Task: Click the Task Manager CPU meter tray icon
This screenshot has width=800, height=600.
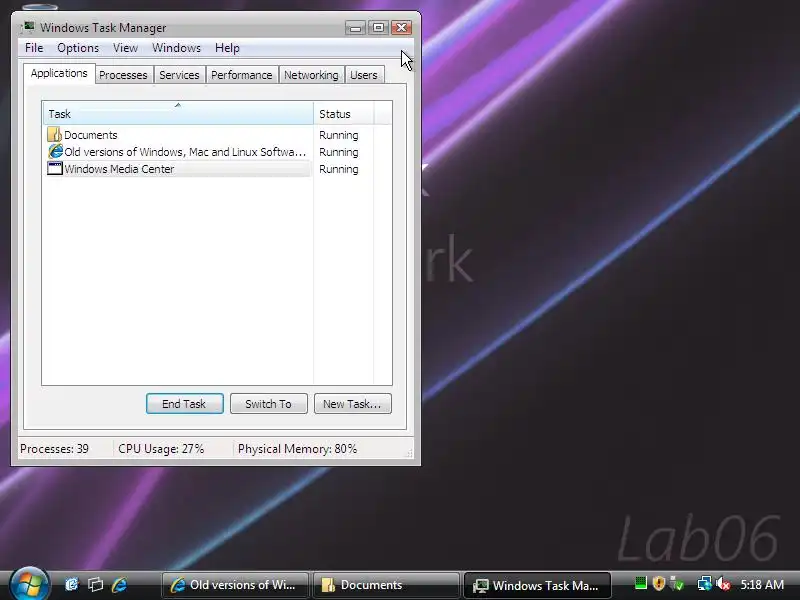Action: [641, 583]
